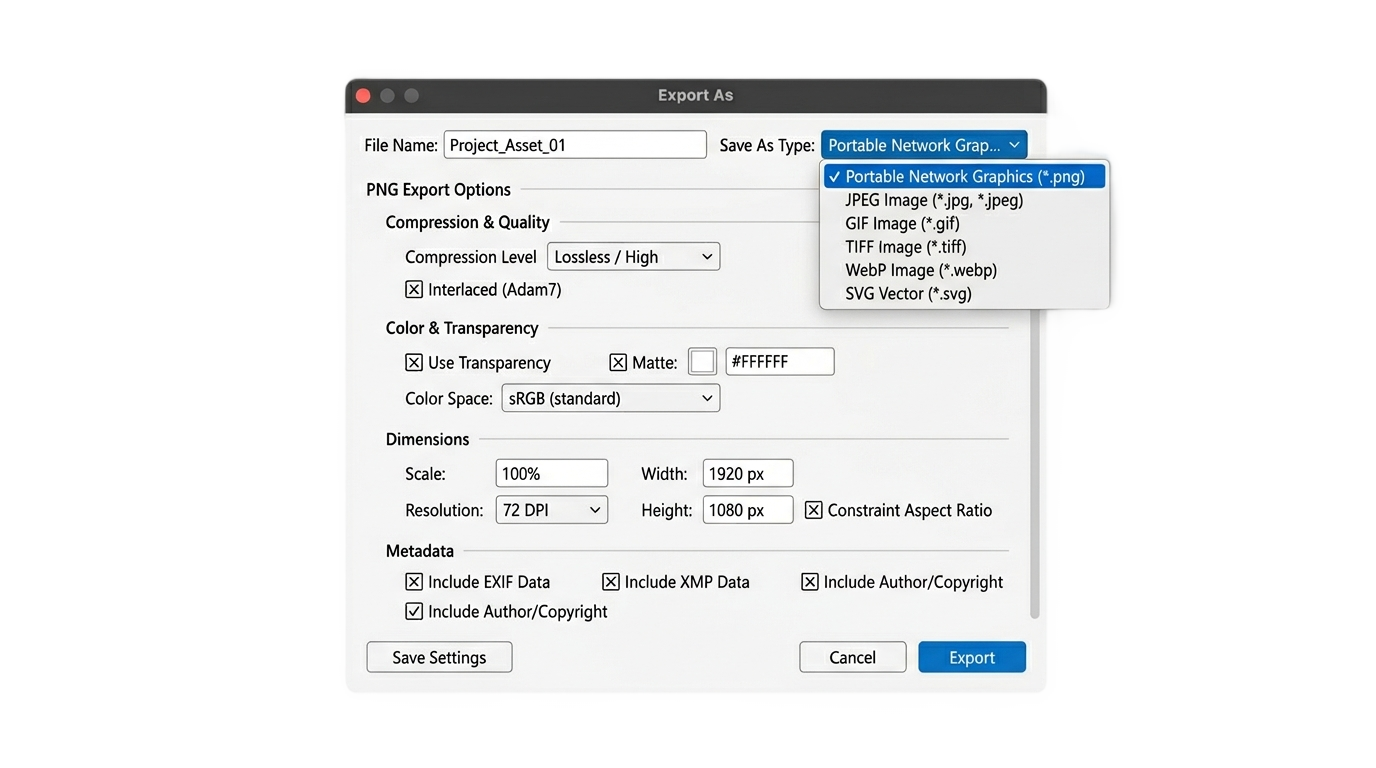Click the Cancel button
1376x768 pixels.
pyautogui.click(x=853, y=657)
